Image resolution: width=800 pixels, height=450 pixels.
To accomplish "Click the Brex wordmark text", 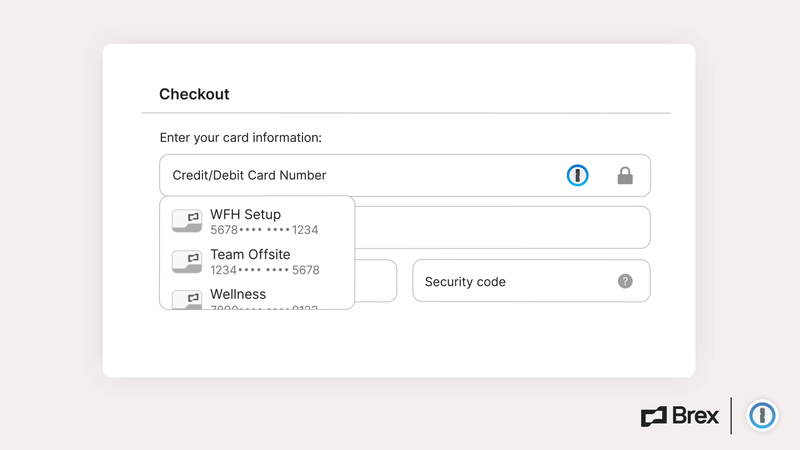I will point(695,416).
